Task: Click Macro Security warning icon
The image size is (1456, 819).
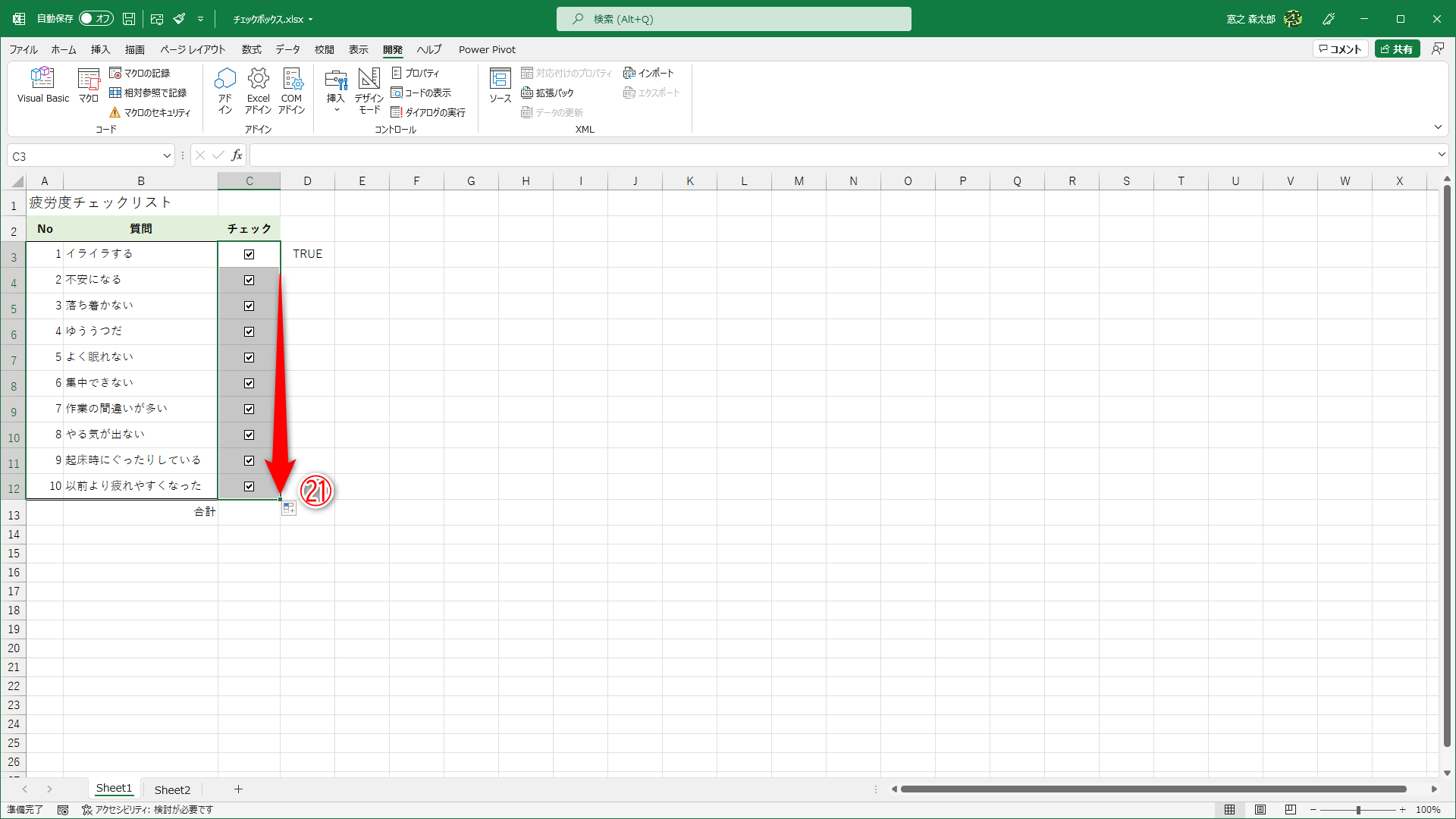Action: click(x=115, y=112)
